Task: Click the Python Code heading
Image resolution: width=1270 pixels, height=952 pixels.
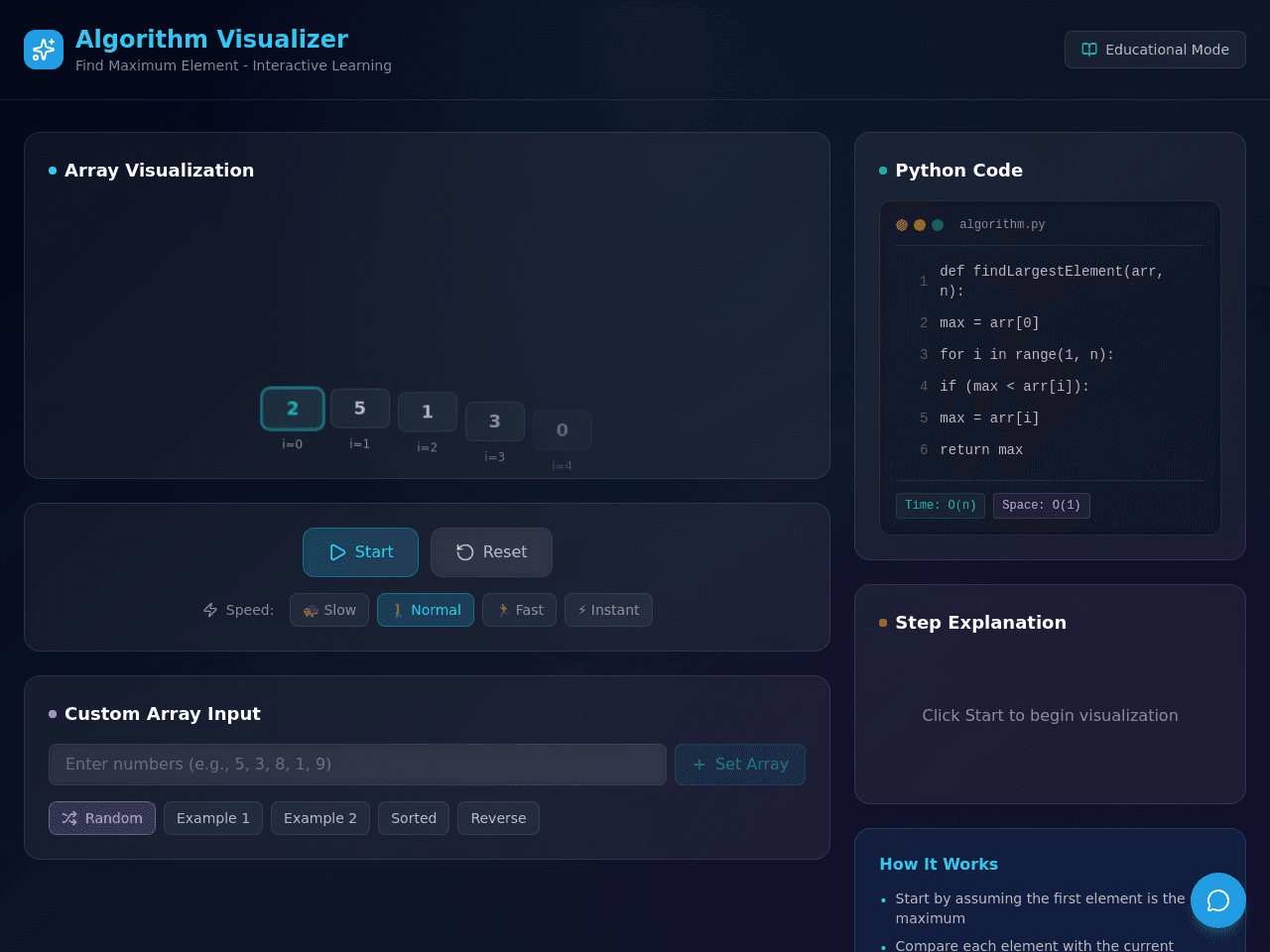Action: pyautogui.click(x=958, y=171)
